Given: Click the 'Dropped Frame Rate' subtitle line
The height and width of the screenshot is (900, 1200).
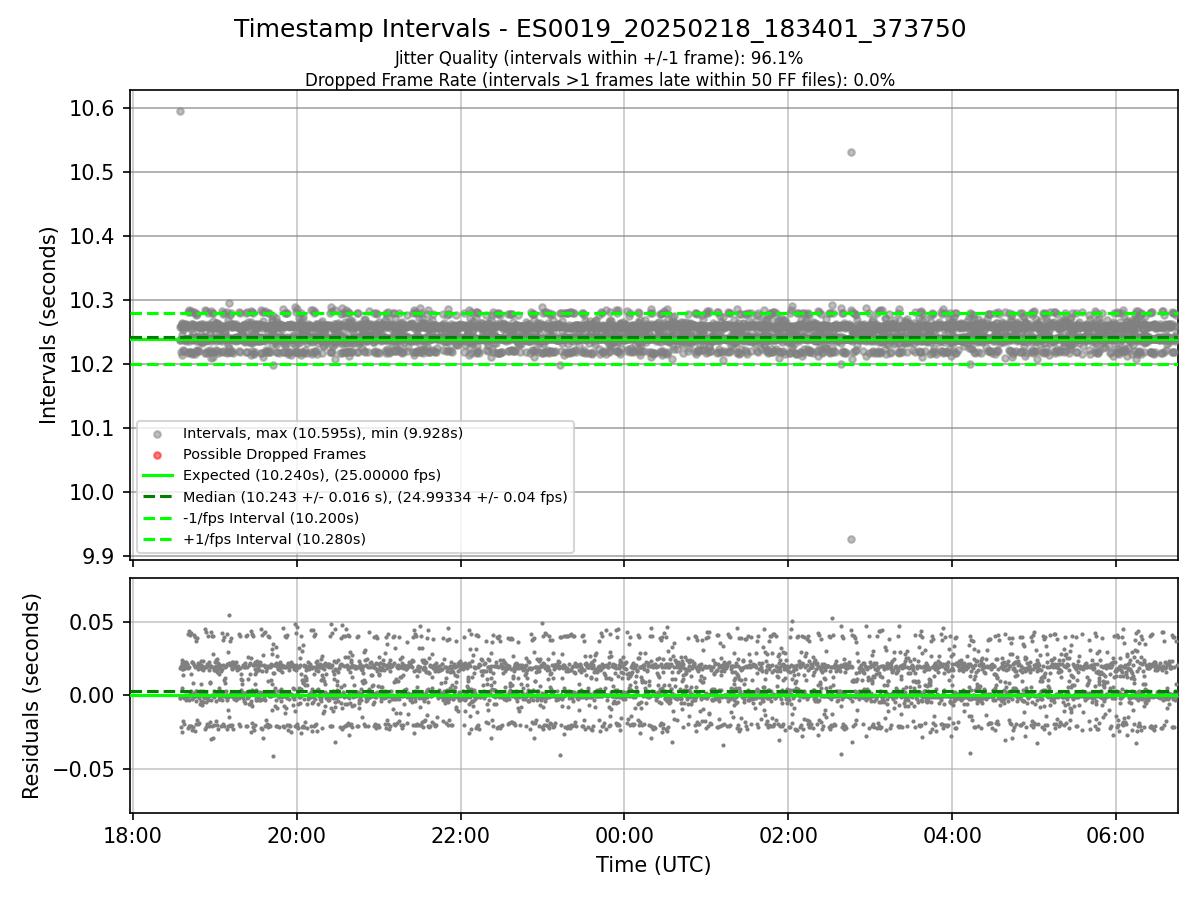Looking at the screenshot, I should [600, 79].
